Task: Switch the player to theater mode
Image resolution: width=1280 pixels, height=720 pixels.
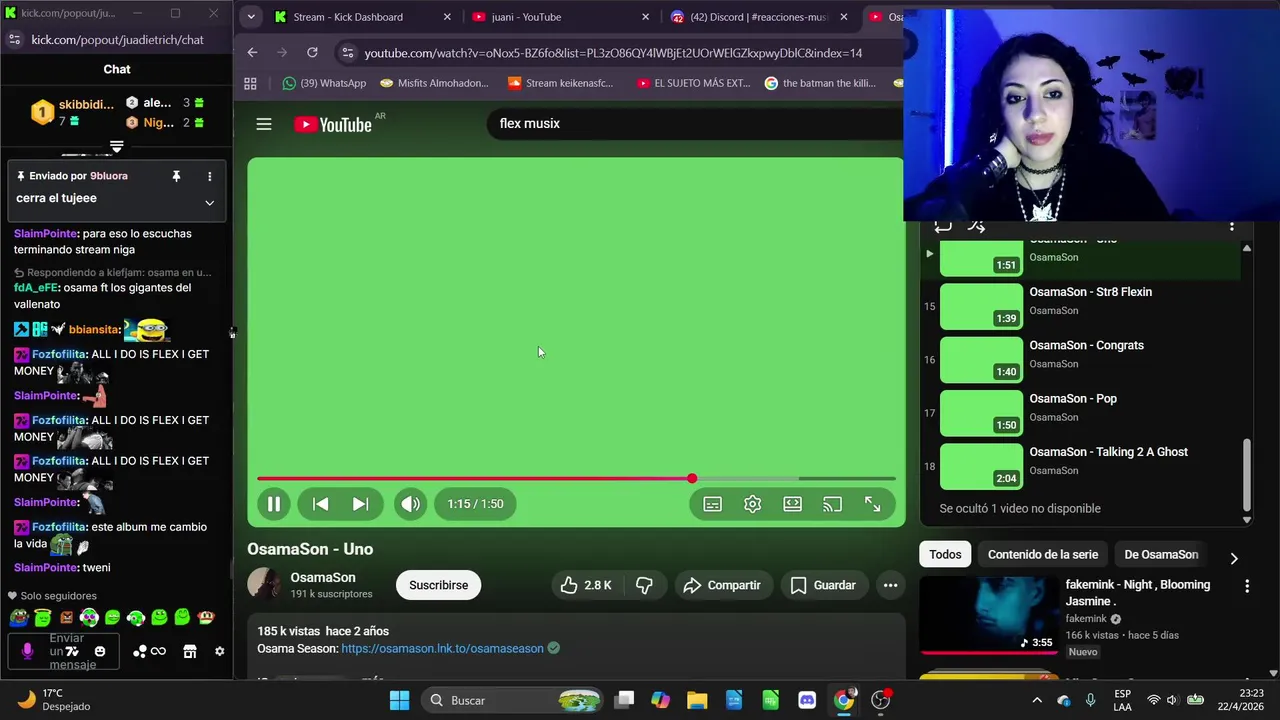Action: tap(793, 504)
